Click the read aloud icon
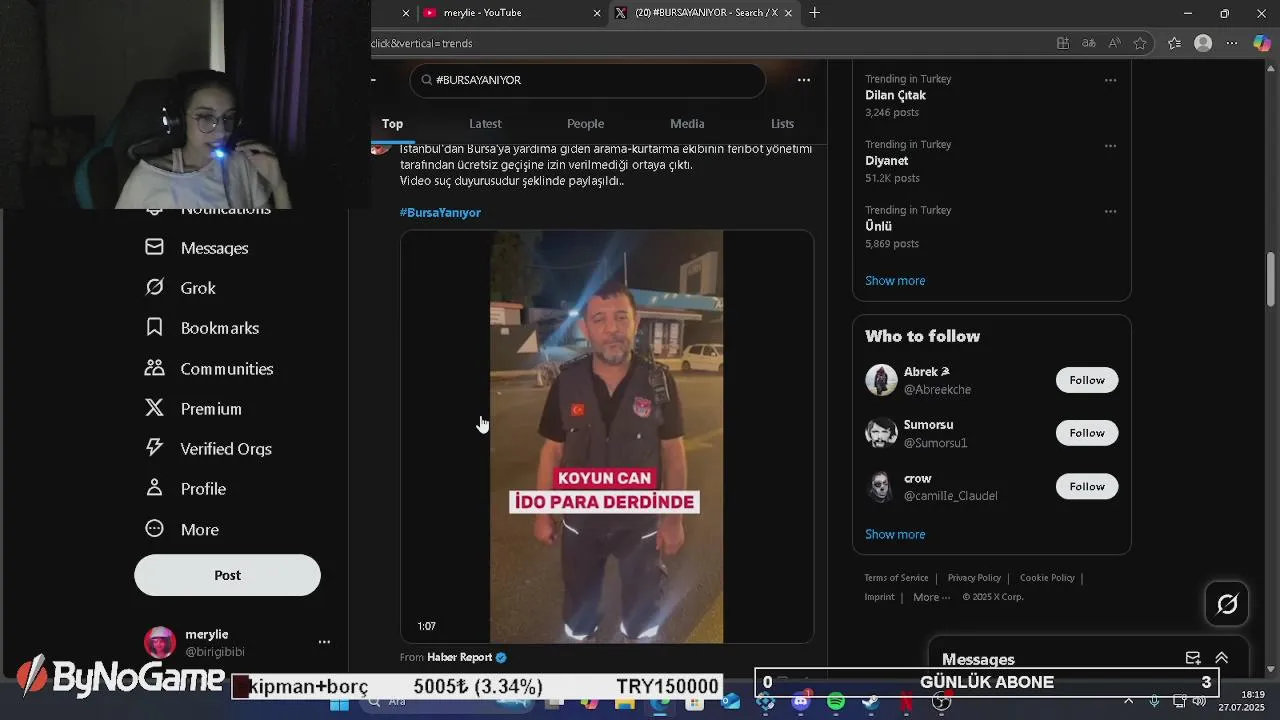This screenshot has height=720, width=1280. 1114,43
